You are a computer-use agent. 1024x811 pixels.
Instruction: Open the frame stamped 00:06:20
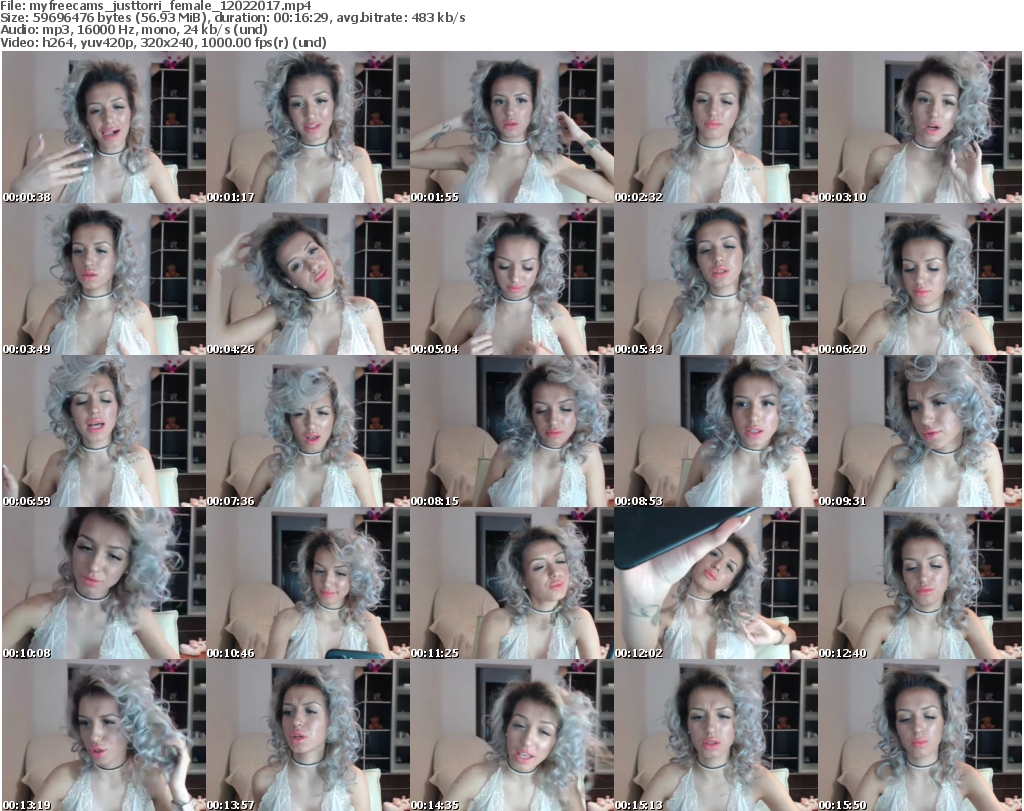[920, 279]
